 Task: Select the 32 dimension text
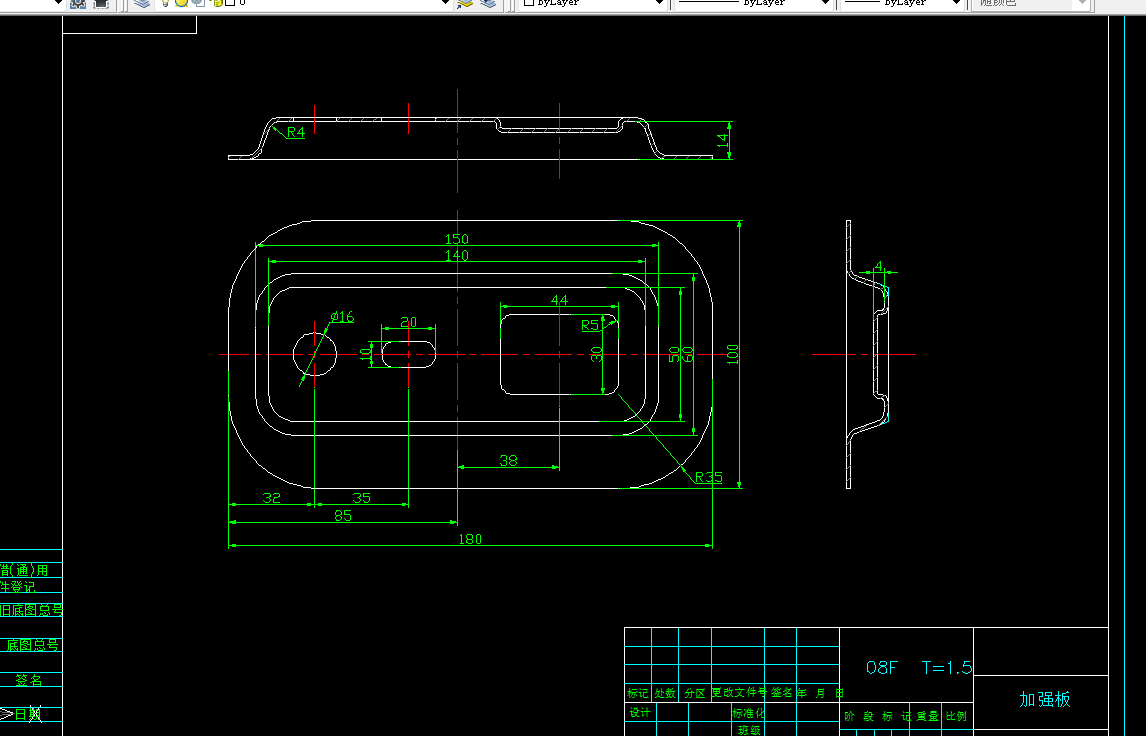click(271, 498)
